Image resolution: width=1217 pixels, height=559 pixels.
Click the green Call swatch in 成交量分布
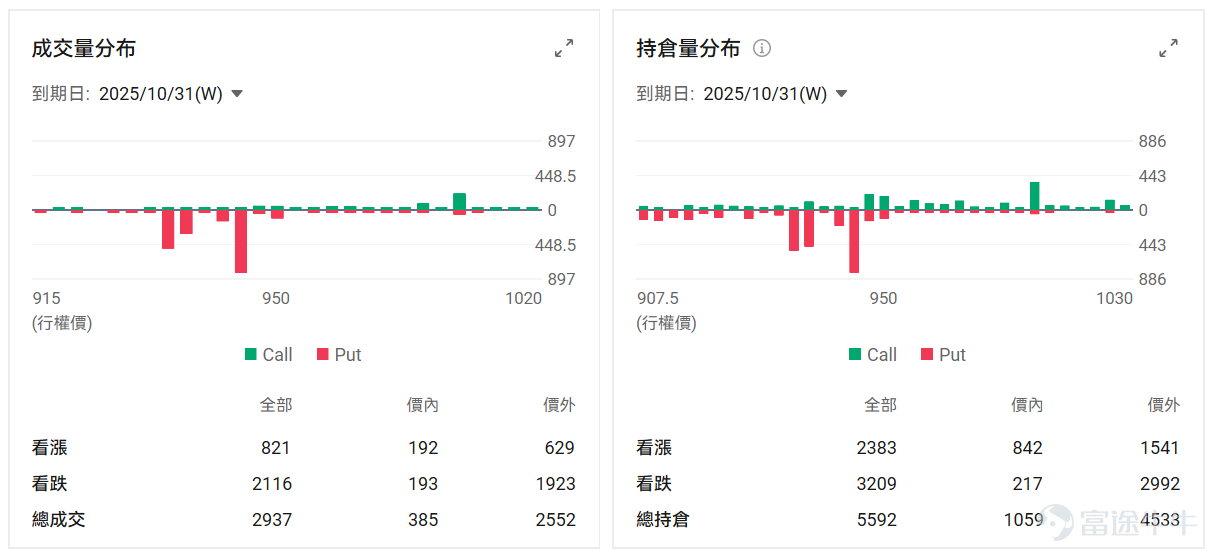click(x=250, y=354)
